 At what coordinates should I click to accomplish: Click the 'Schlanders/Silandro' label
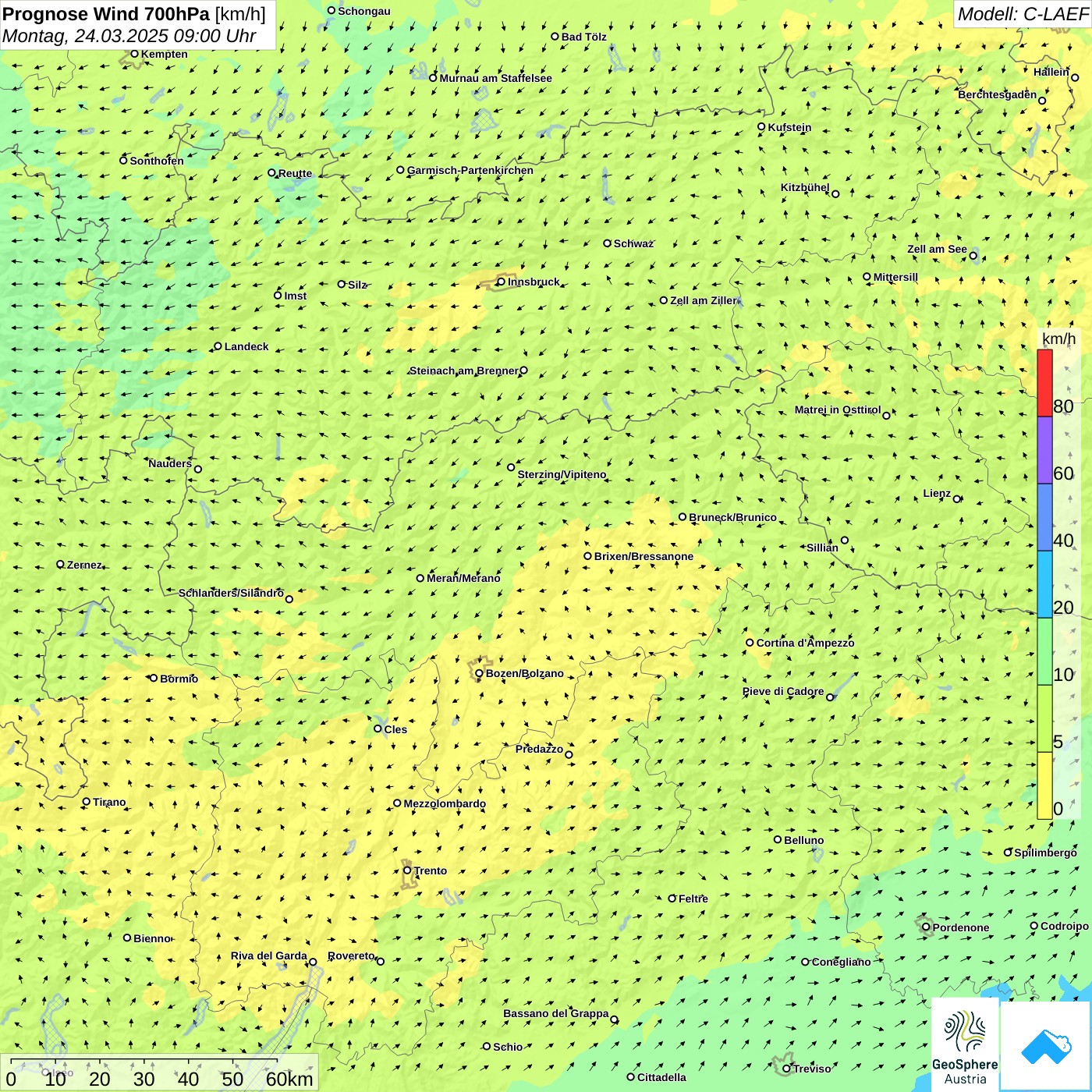(x=231, y=593)
